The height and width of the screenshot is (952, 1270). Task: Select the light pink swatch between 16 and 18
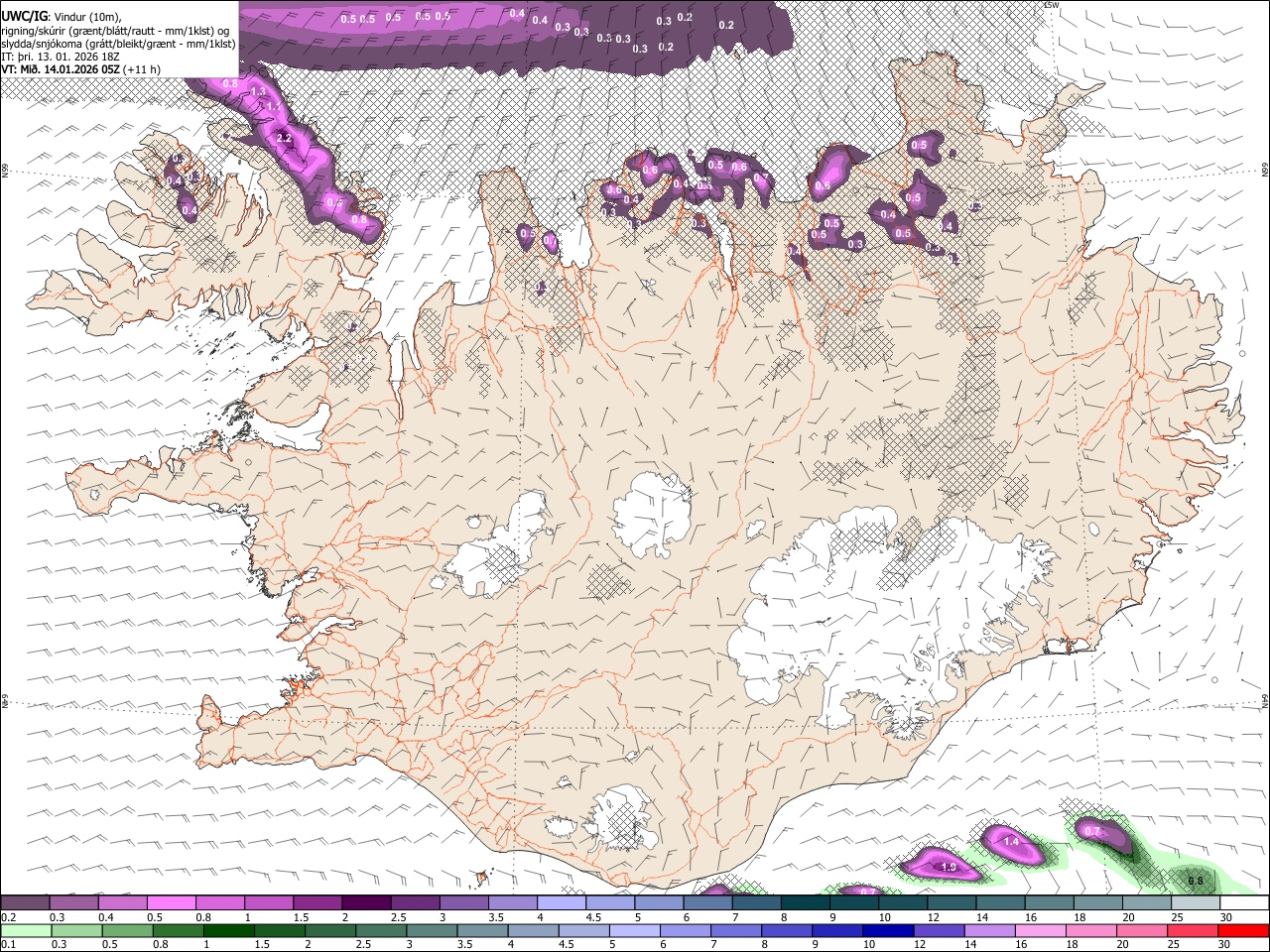click(x=1040, y=931)
